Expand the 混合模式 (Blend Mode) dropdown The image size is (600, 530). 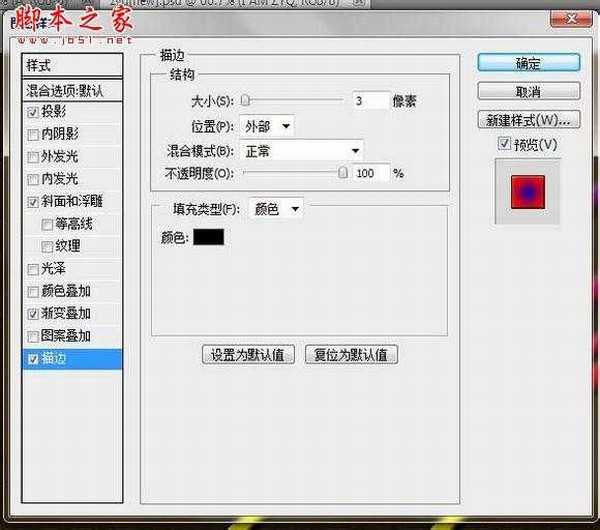pos(301,150)
